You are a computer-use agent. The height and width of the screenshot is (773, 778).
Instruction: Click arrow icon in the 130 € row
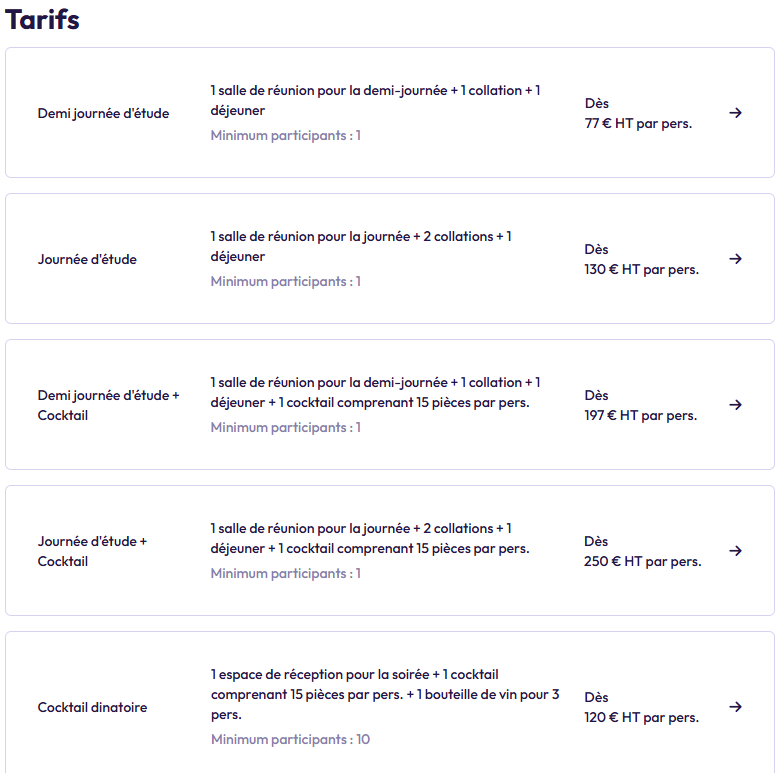tap(735, 259)
